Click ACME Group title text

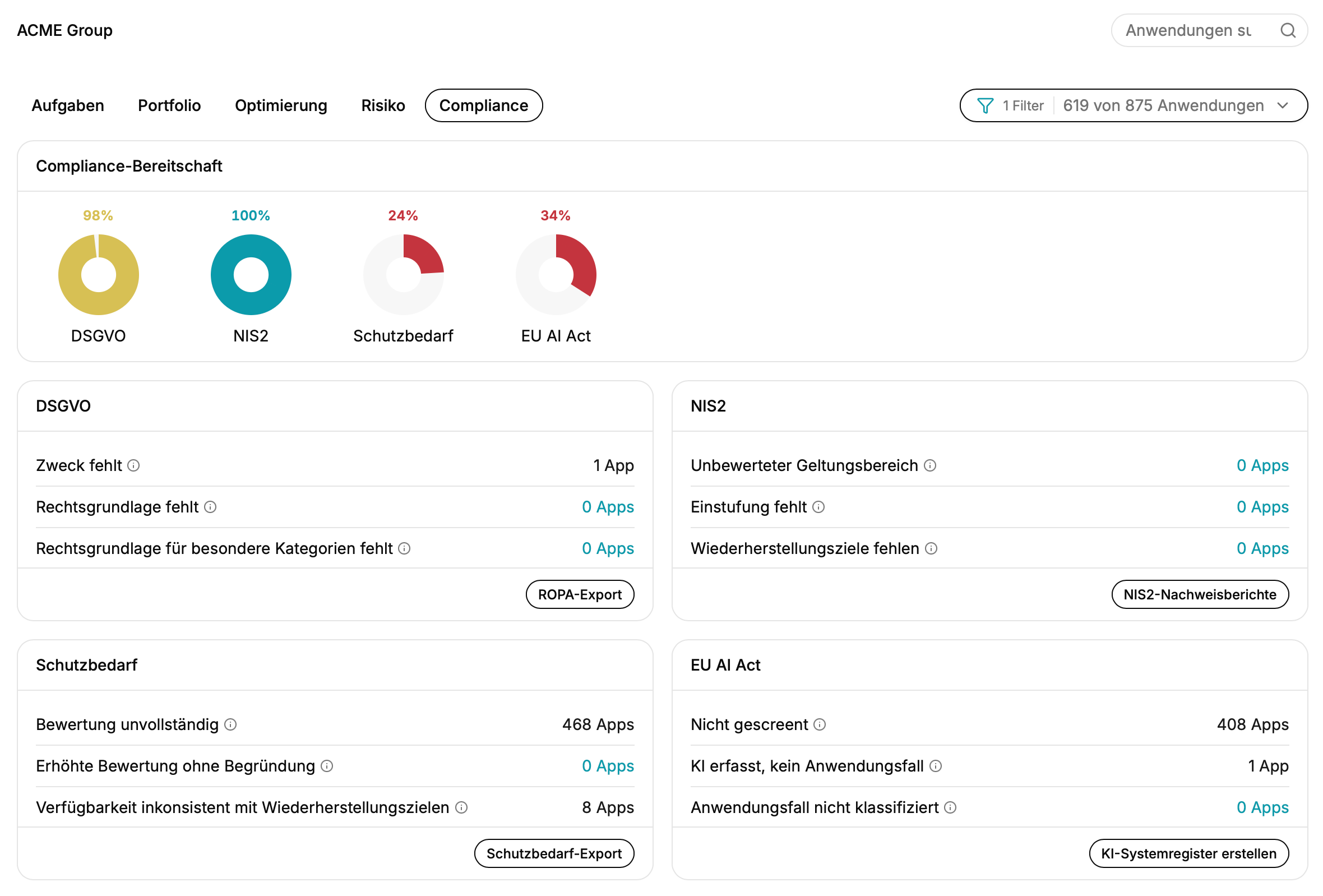(65, 30)
